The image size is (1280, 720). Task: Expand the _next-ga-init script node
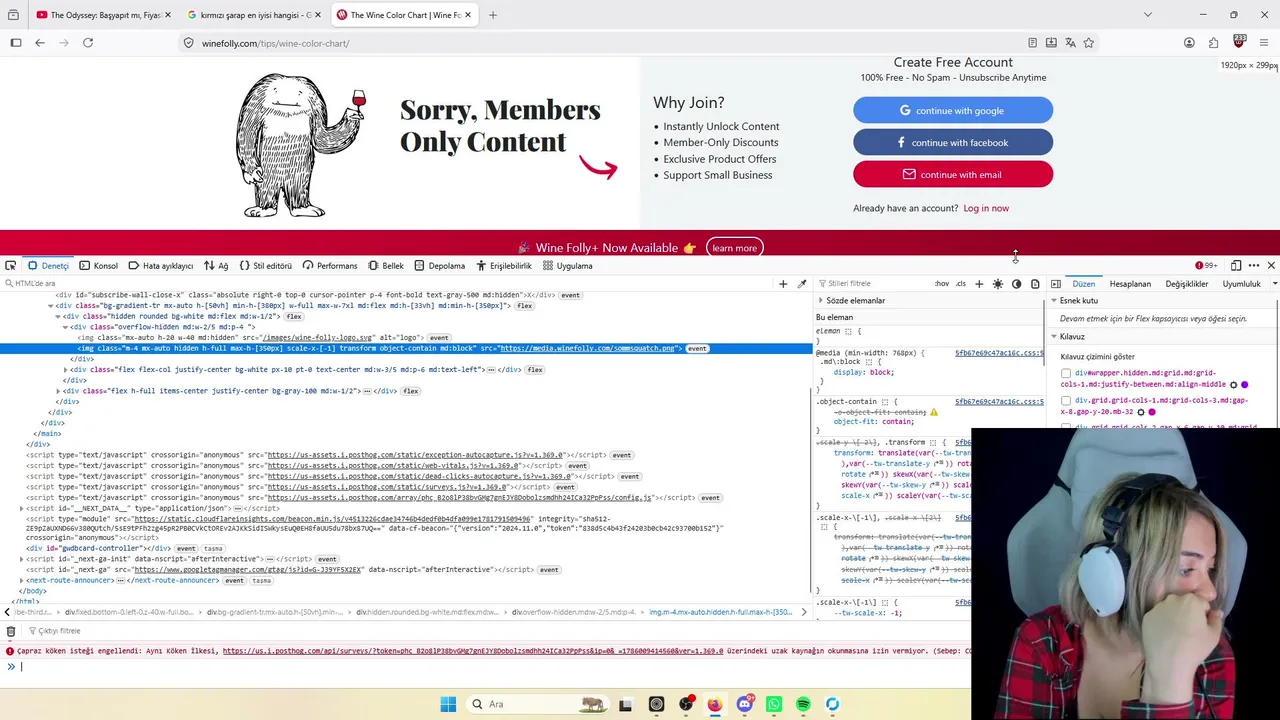[22, 559]
